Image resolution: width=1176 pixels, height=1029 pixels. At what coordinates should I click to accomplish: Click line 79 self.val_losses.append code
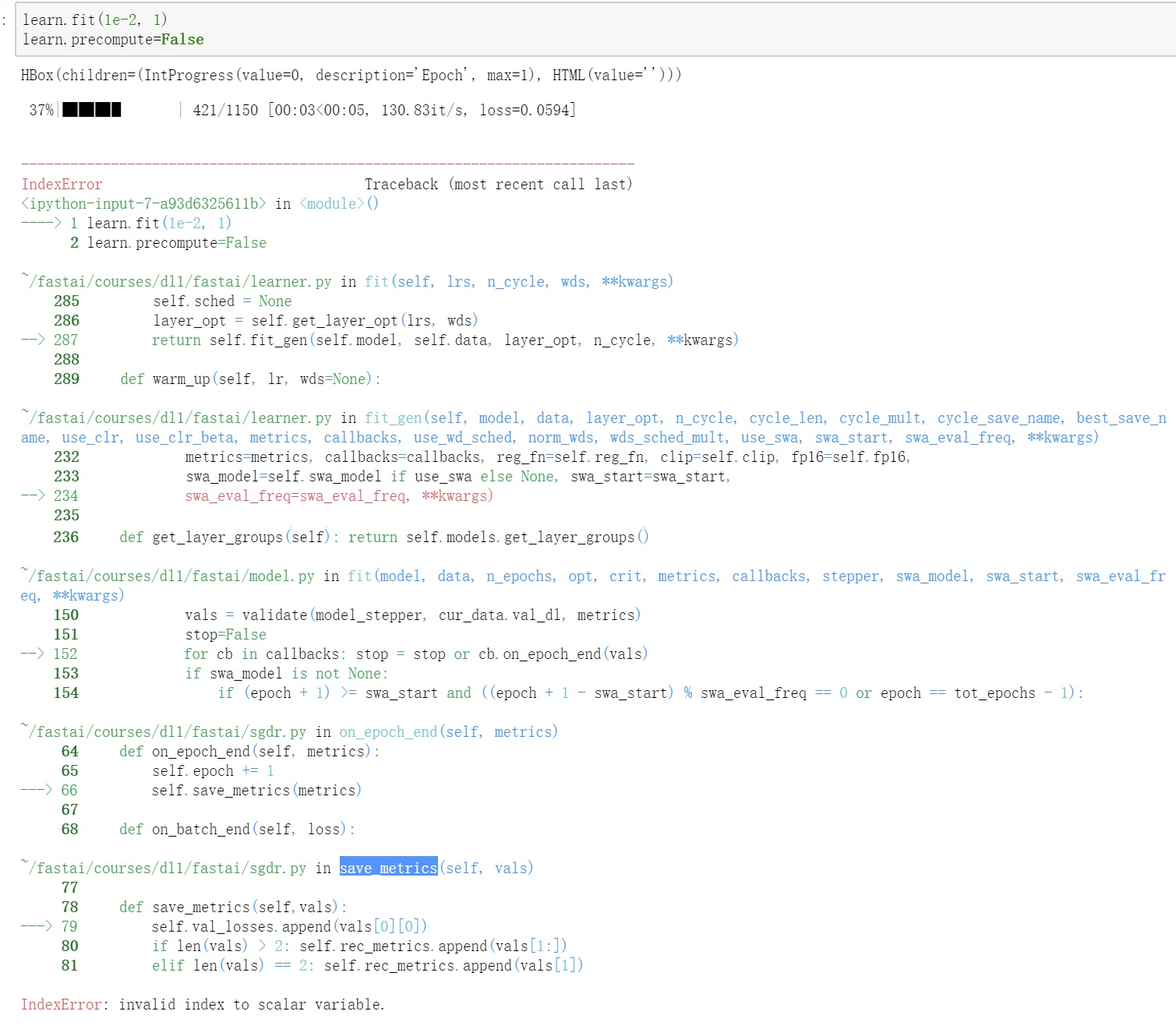(288, 927)
